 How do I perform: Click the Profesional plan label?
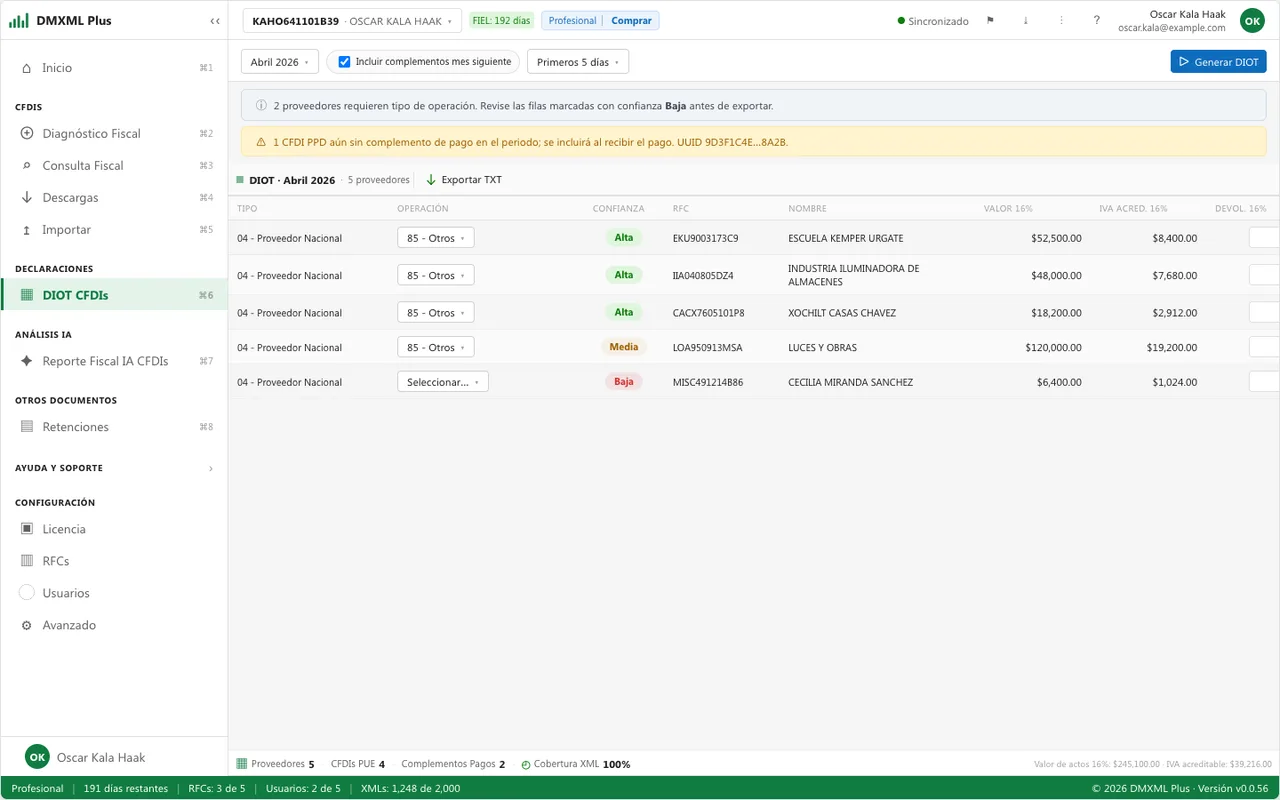click(572, 21)
